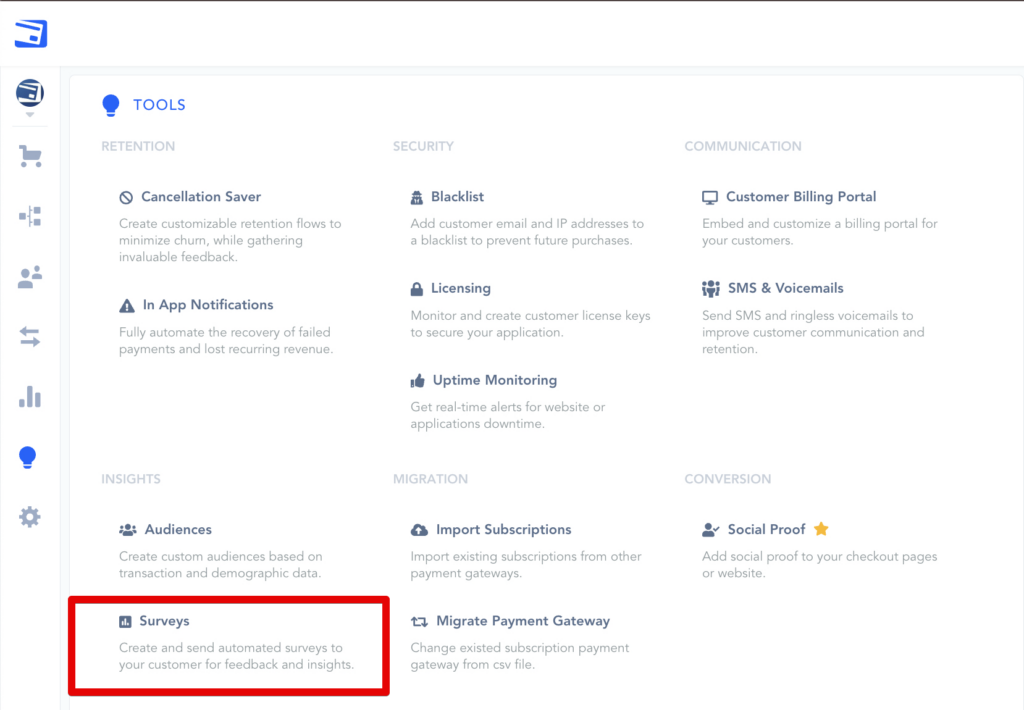This screenshot has width=1024, height=710.
Task: Open the funnel flow sidebar icon
Action: 30,216
